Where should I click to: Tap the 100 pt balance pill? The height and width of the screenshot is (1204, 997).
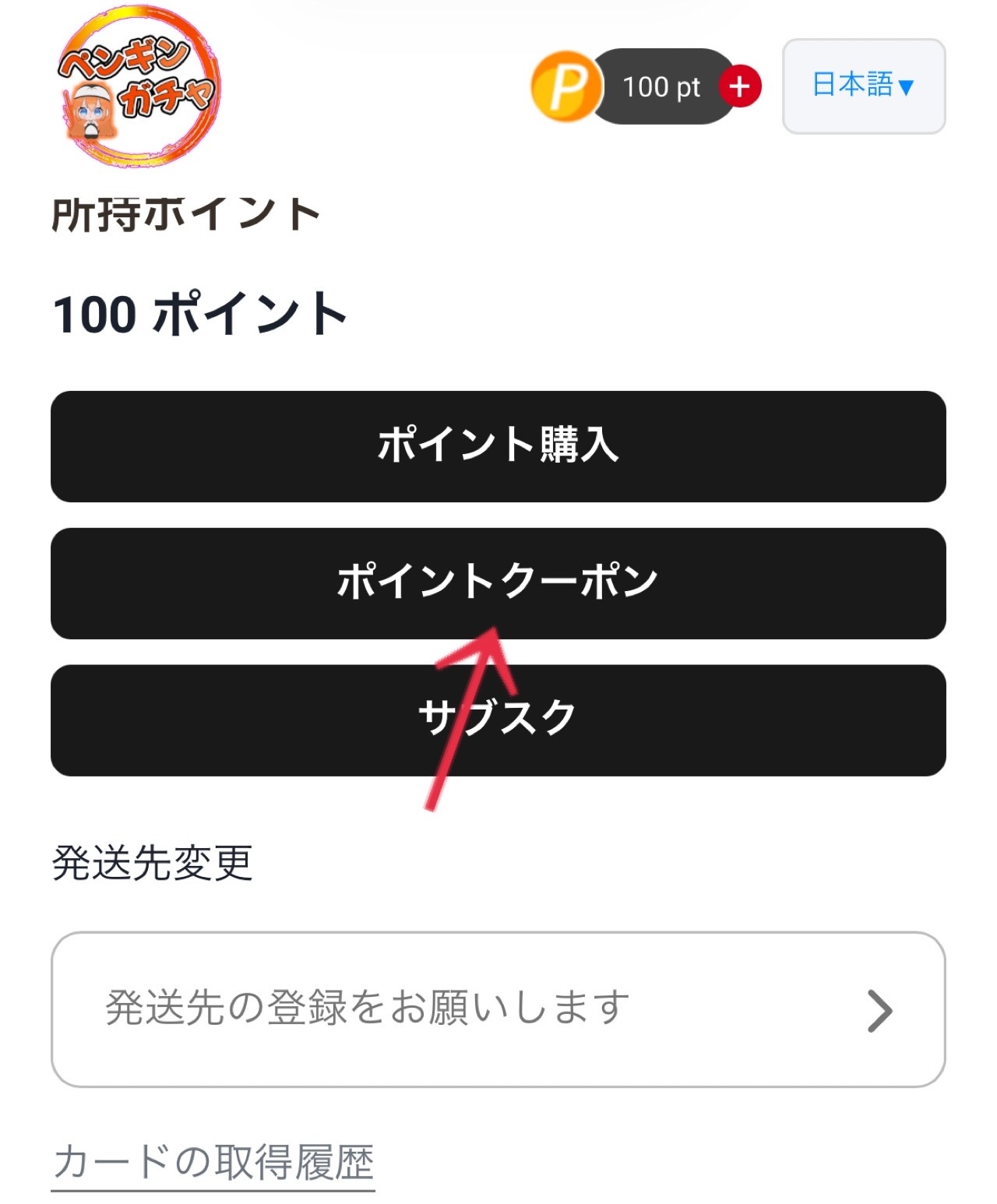click(x=662, y=86)
